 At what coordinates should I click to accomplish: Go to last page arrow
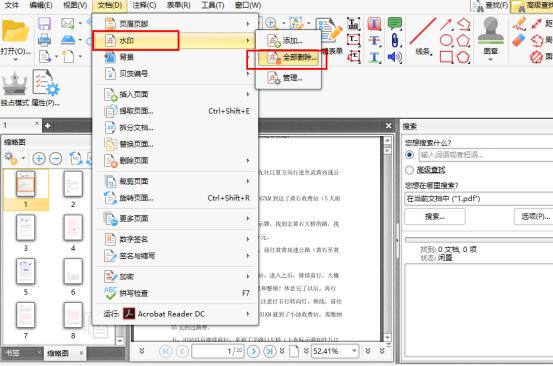point(270,351)
